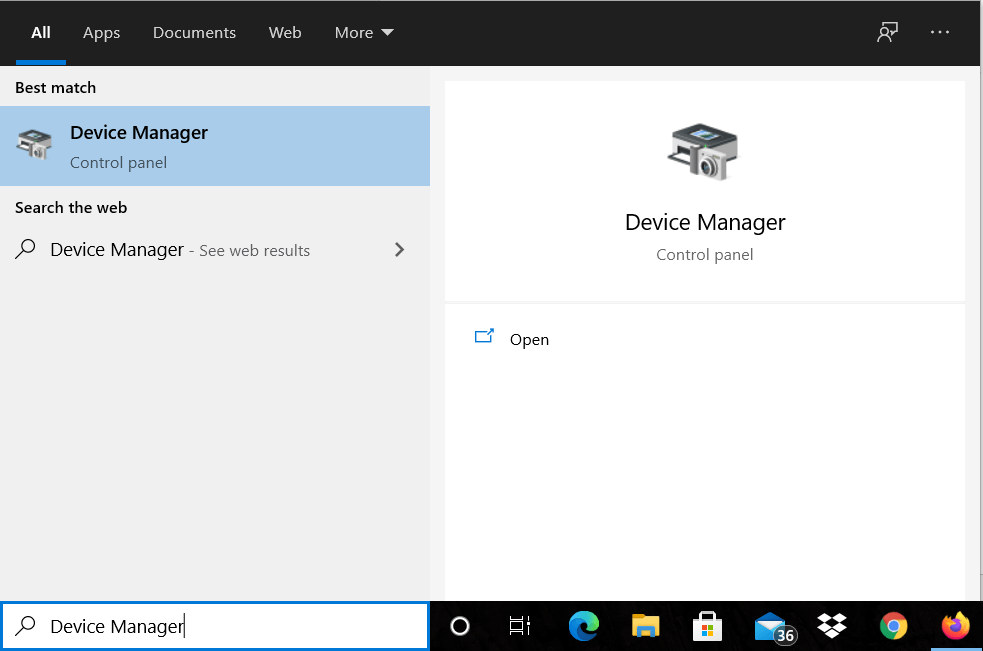Launch Microsoft Edge from the taskbar
Viewport: 983px width, 651px height.
point(583,626)
